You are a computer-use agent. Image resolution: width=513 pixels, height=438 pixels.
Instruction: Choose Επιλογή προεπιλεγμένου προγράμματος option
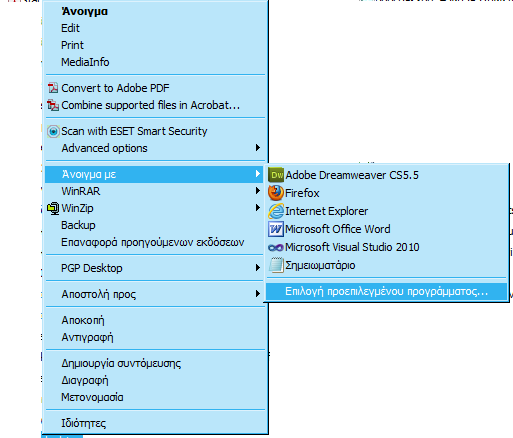(386, 292)
